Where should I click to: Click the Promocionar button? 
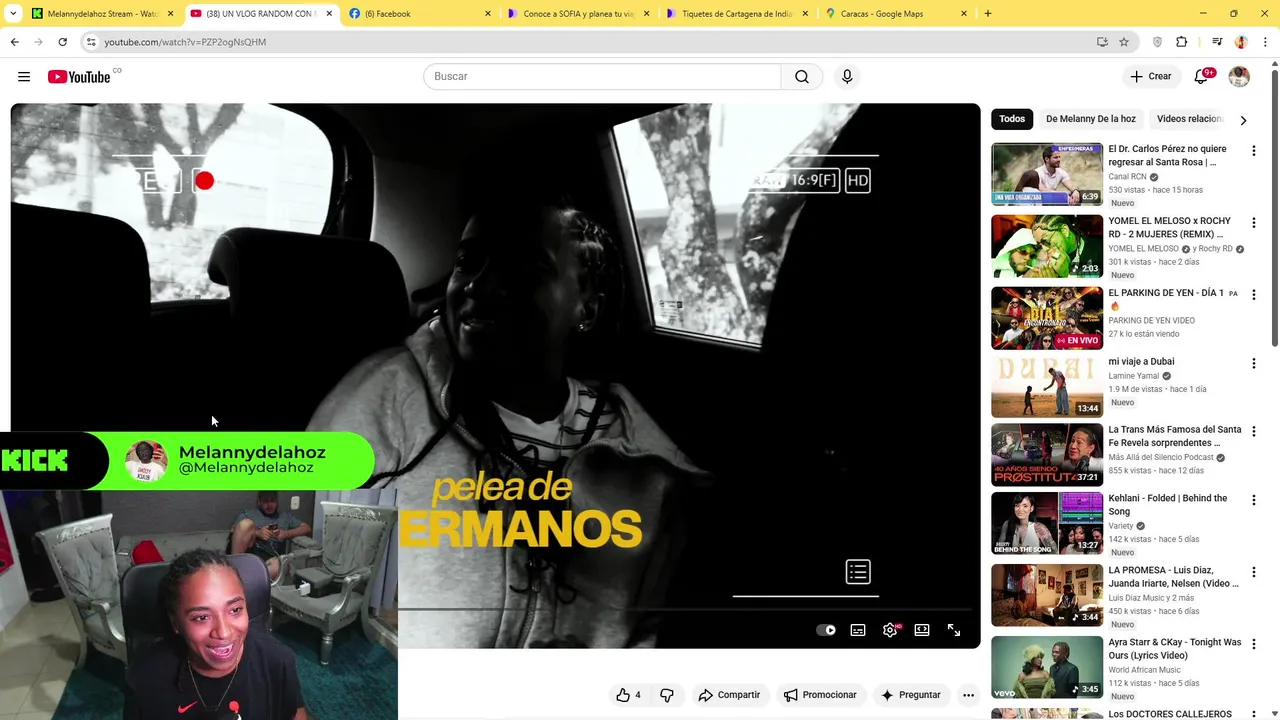pos(820,695)
